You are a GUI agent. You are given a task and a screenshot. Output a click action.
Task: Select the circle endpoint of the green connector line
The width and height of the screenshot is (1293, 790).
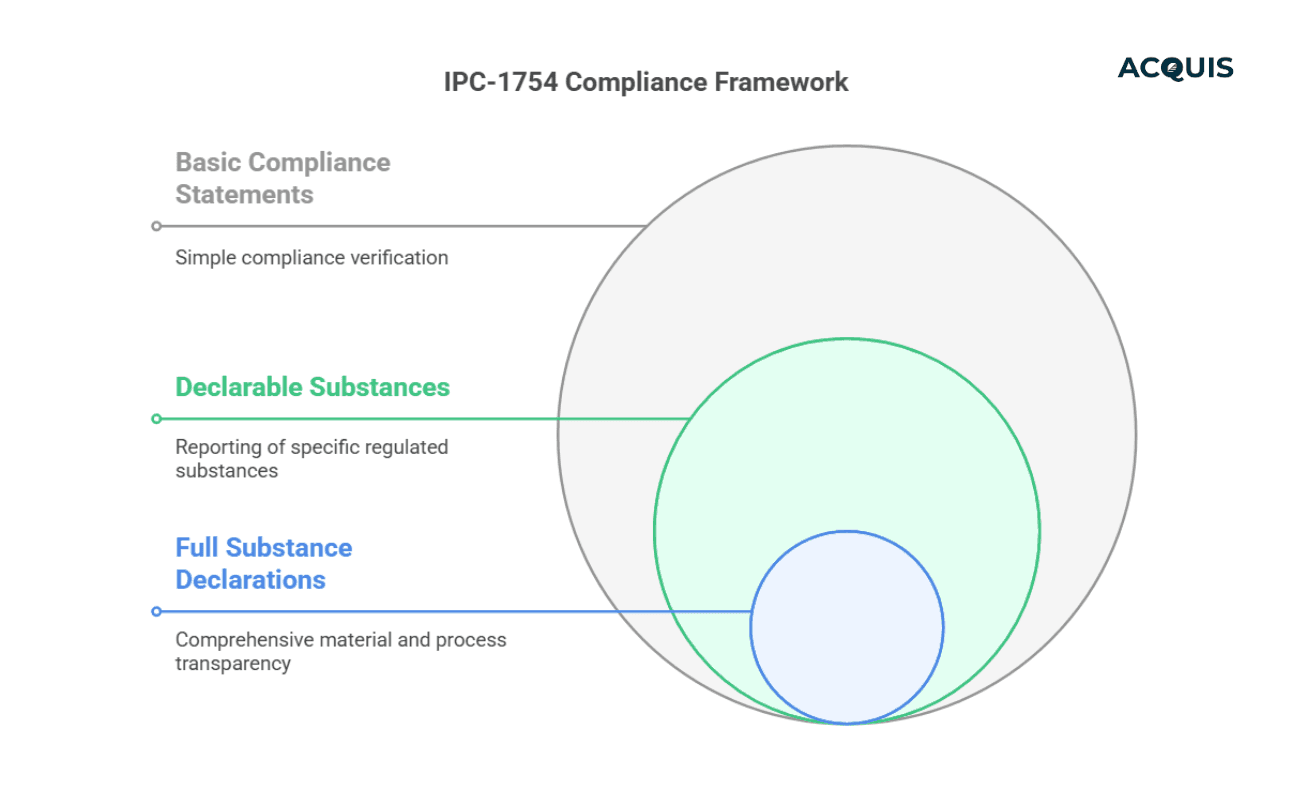(156, 417)
